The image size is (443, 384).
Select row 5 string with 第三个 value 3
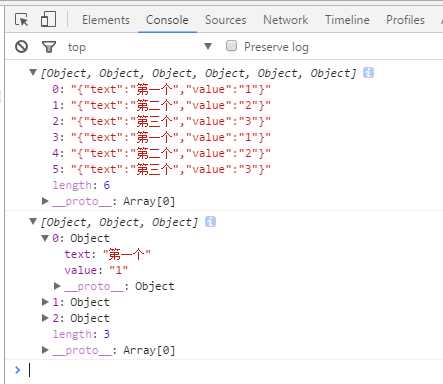161,169
